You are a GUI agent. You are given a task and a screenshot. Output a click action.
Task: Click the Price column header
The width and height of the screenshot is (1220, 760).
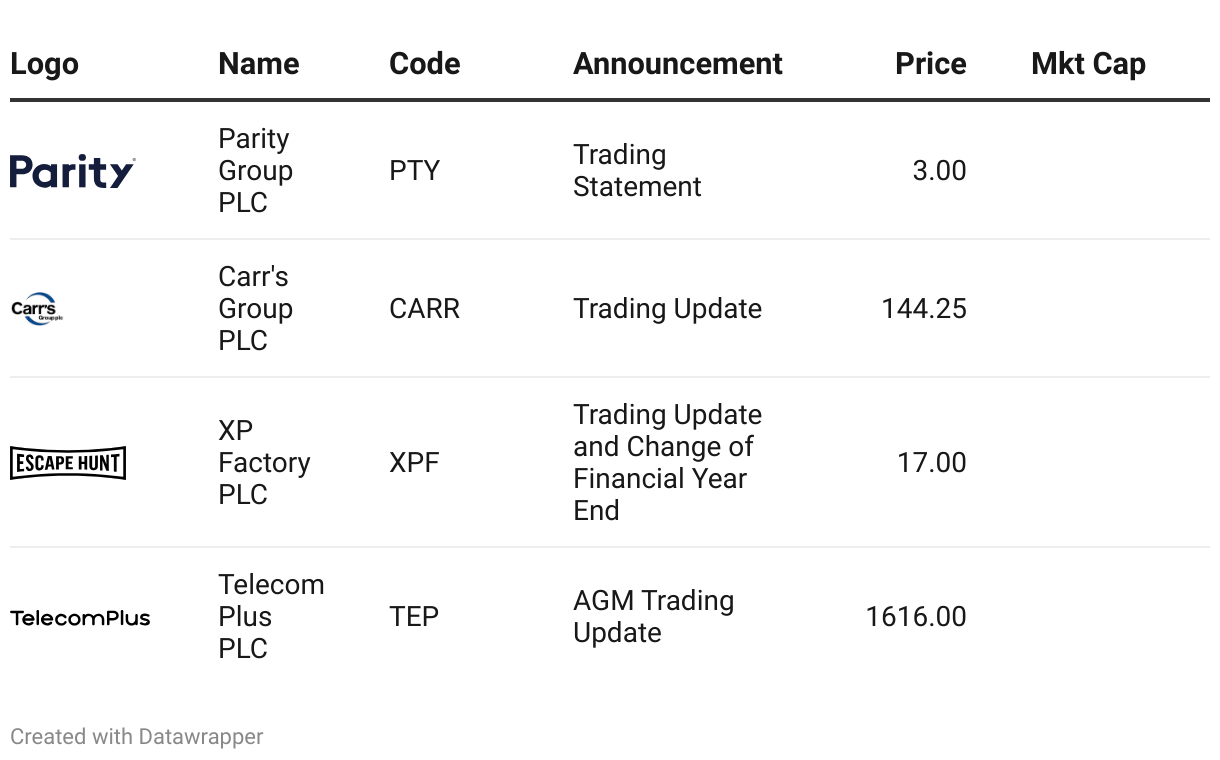point(930,64)
